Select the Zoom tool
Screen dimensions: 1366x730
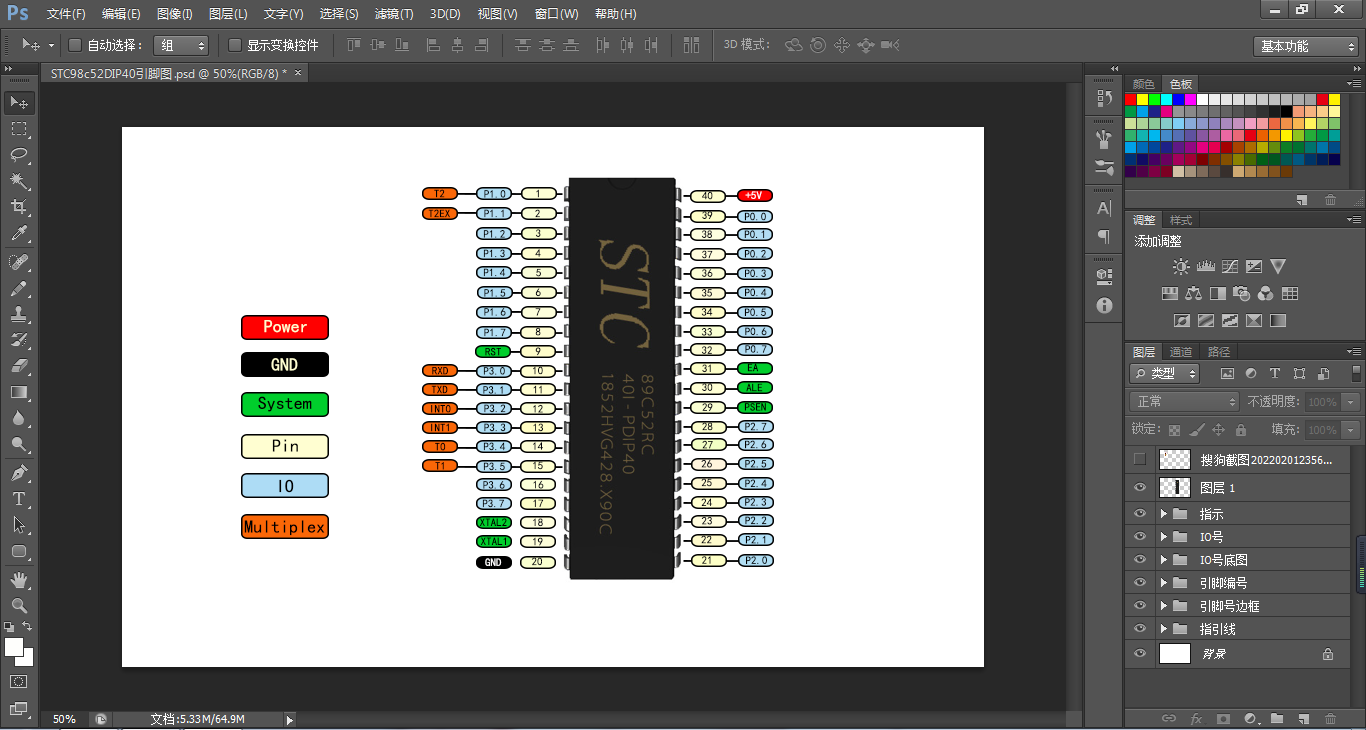19,605
